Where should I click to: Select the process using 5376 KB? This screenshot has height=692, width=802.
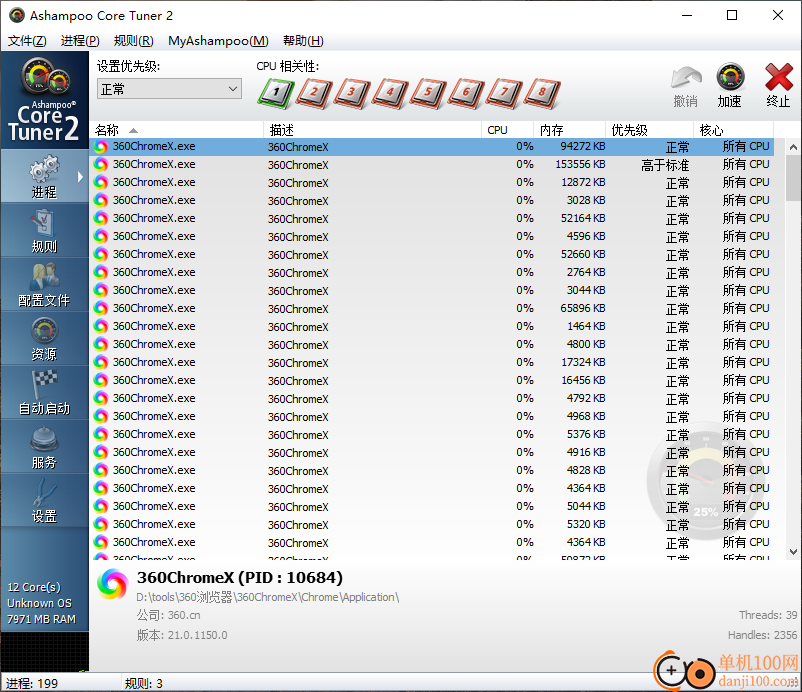point(432,434)
